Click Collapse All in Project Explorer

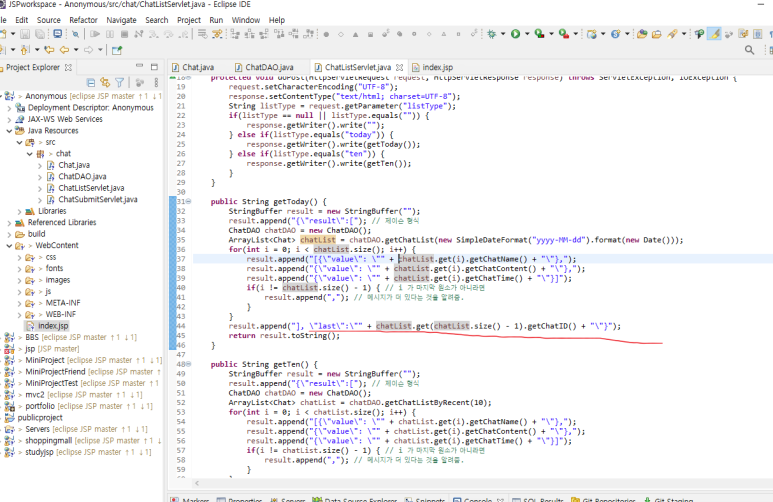coord(91,82)
